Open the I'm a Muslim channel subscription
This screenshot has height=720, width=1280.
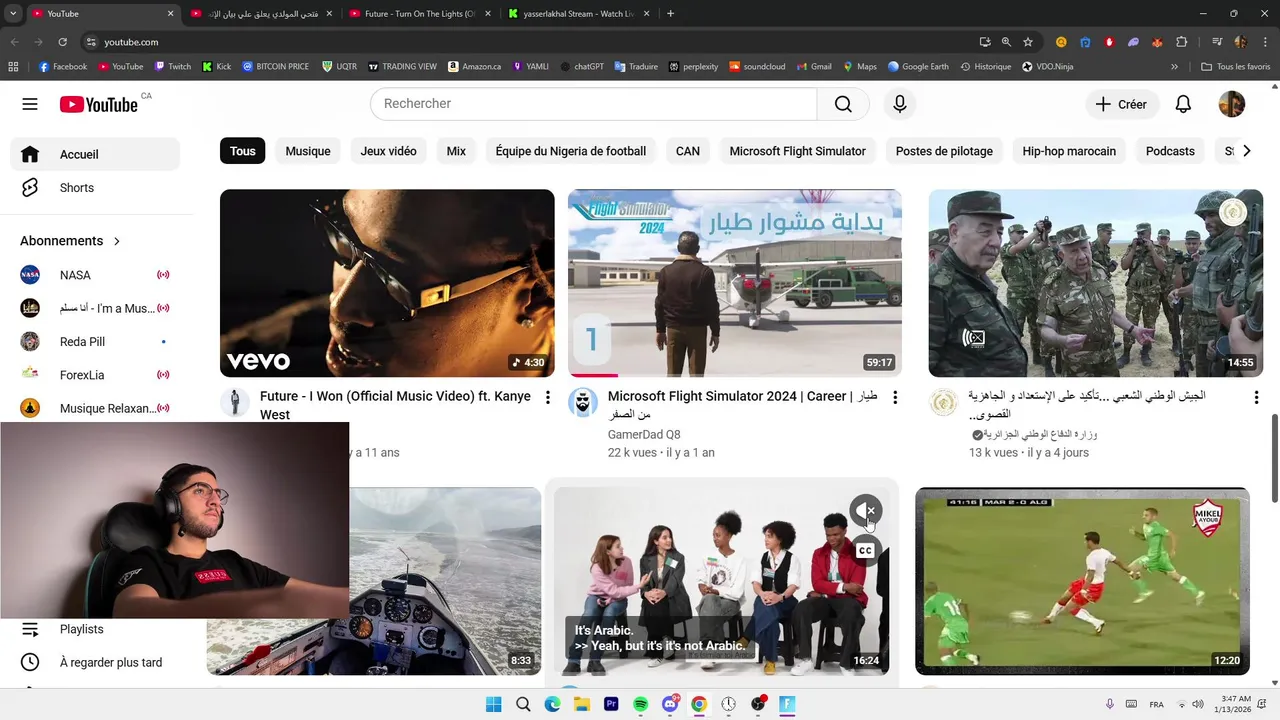pyautogui.click(x=95, y=308)
